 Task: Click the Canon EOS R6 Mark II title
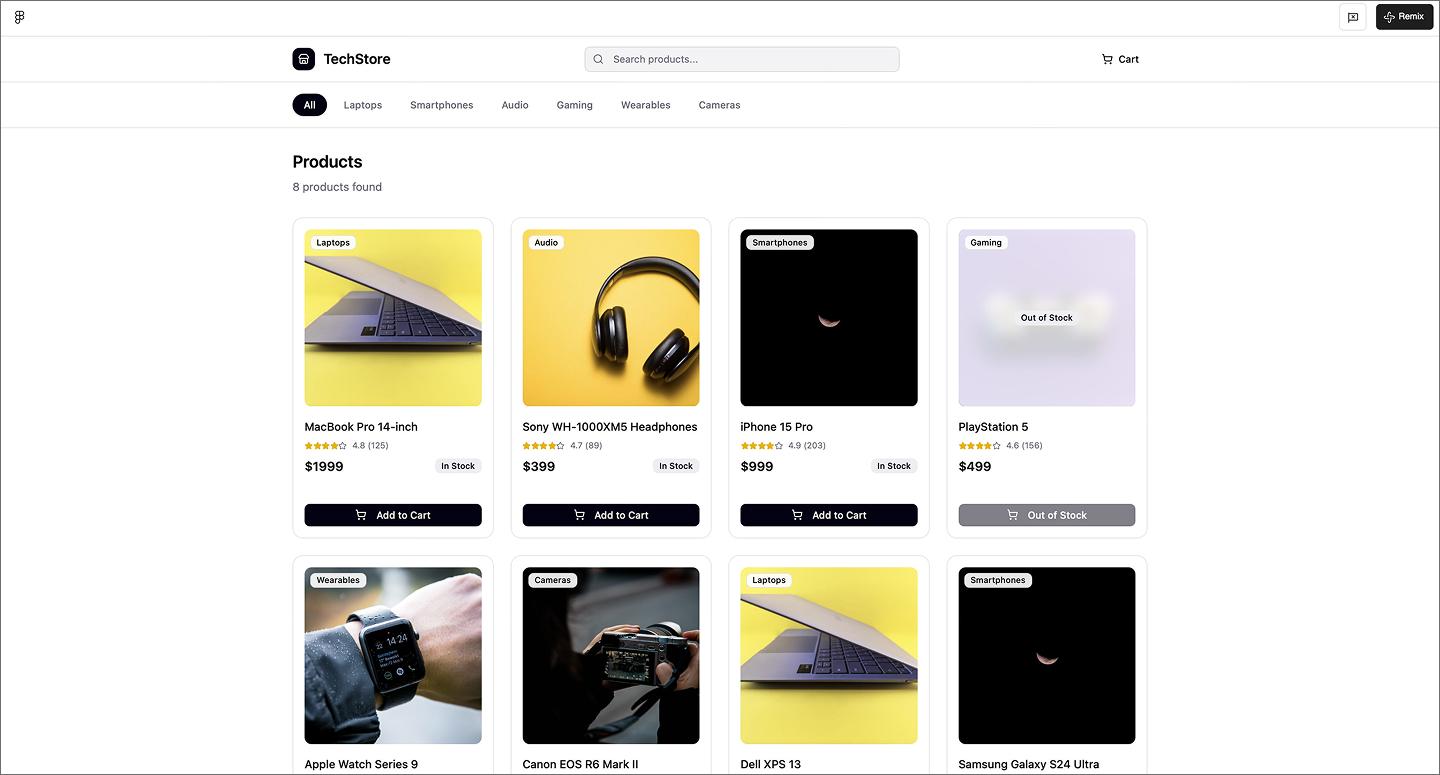pyautogui.click(x=580, y=765)
